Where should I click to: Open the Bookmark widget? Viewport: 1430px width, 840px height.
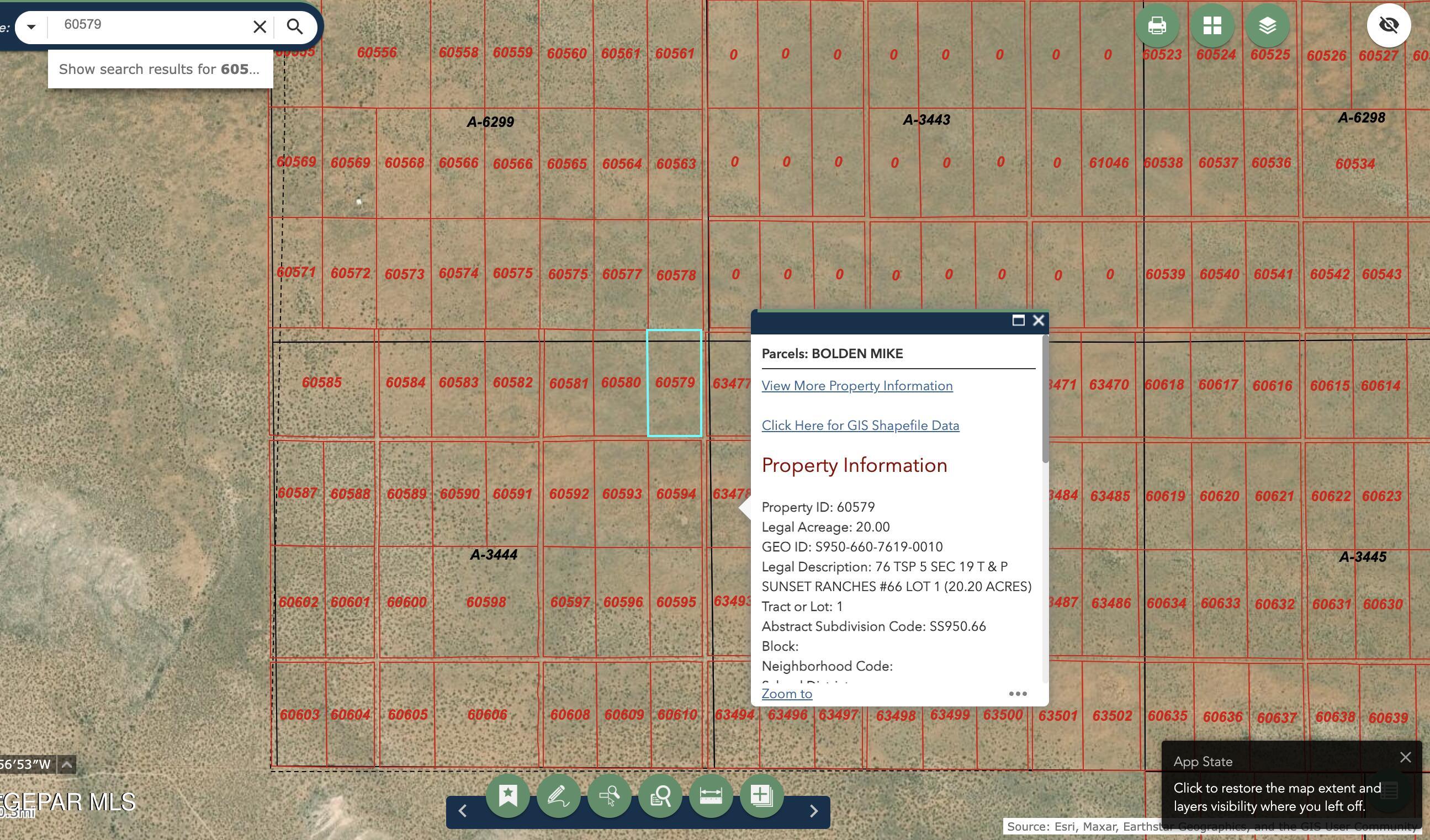coord(507,796)
